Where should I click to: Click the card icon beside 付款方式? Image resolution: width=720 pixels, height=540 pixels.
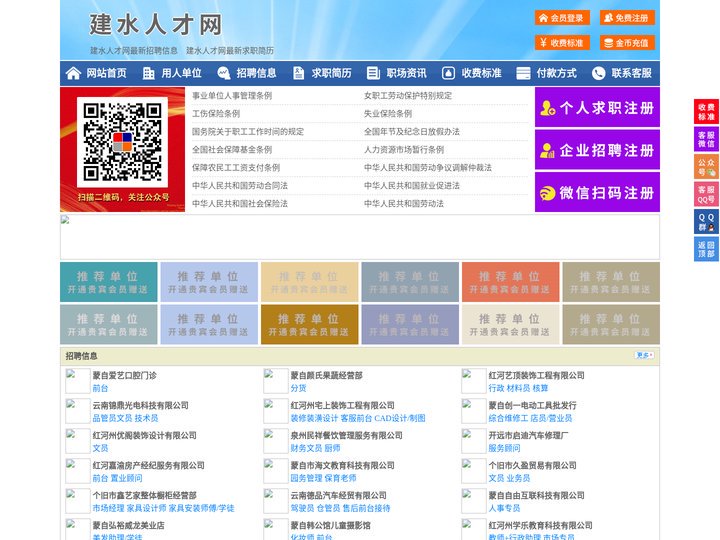(523, 73)
